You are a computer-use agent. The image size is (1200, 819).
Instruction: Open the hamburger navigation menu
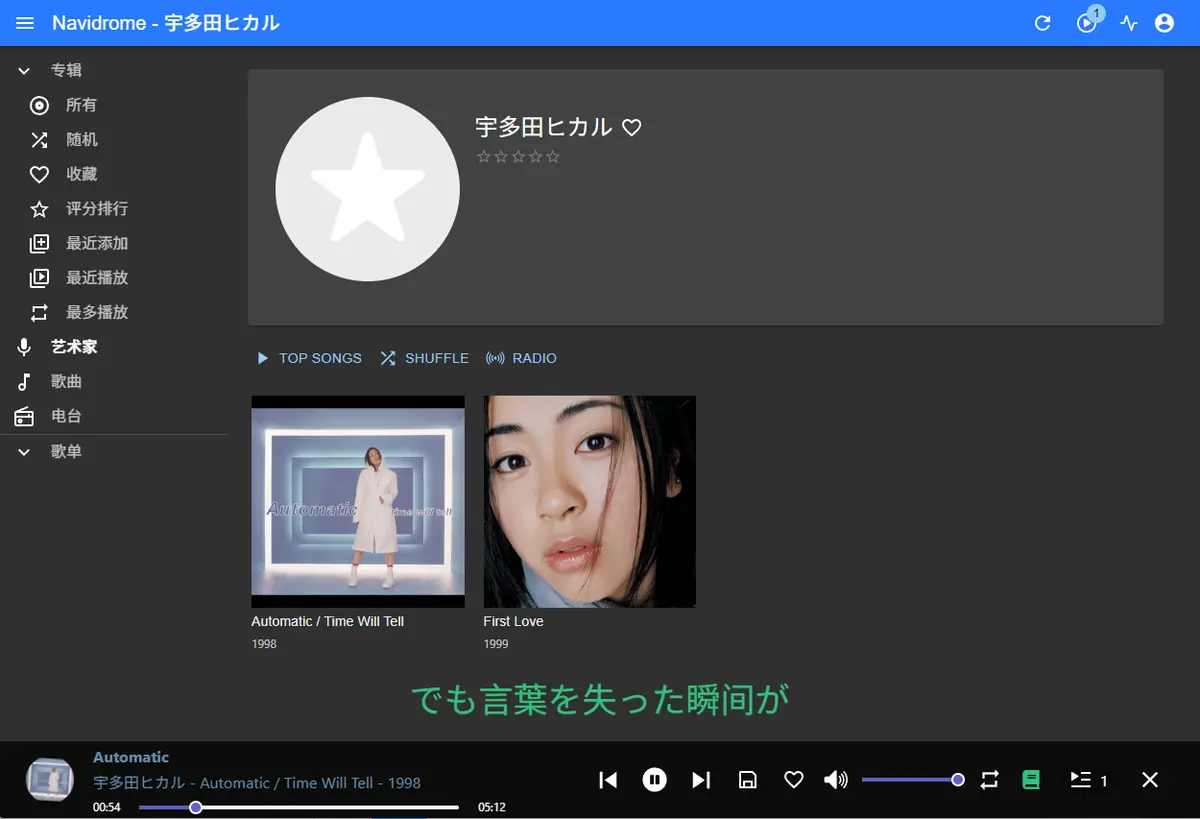click(x=25, y=23)
